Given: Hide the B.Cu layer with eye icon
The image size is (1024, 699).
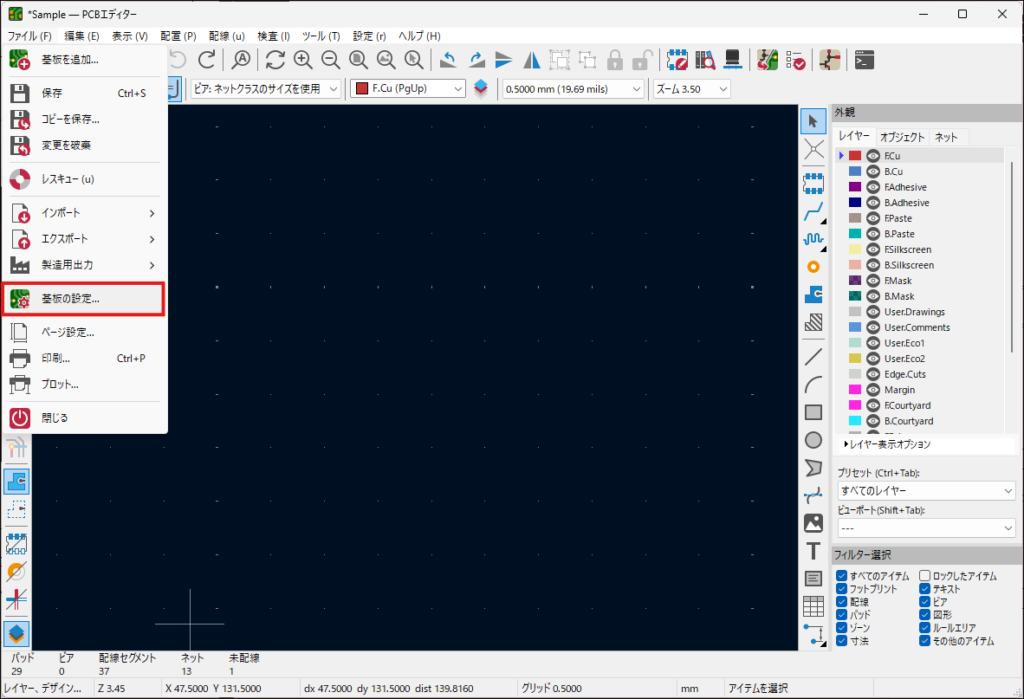Looking at the screenshot, I should click(x=873, y=171).
